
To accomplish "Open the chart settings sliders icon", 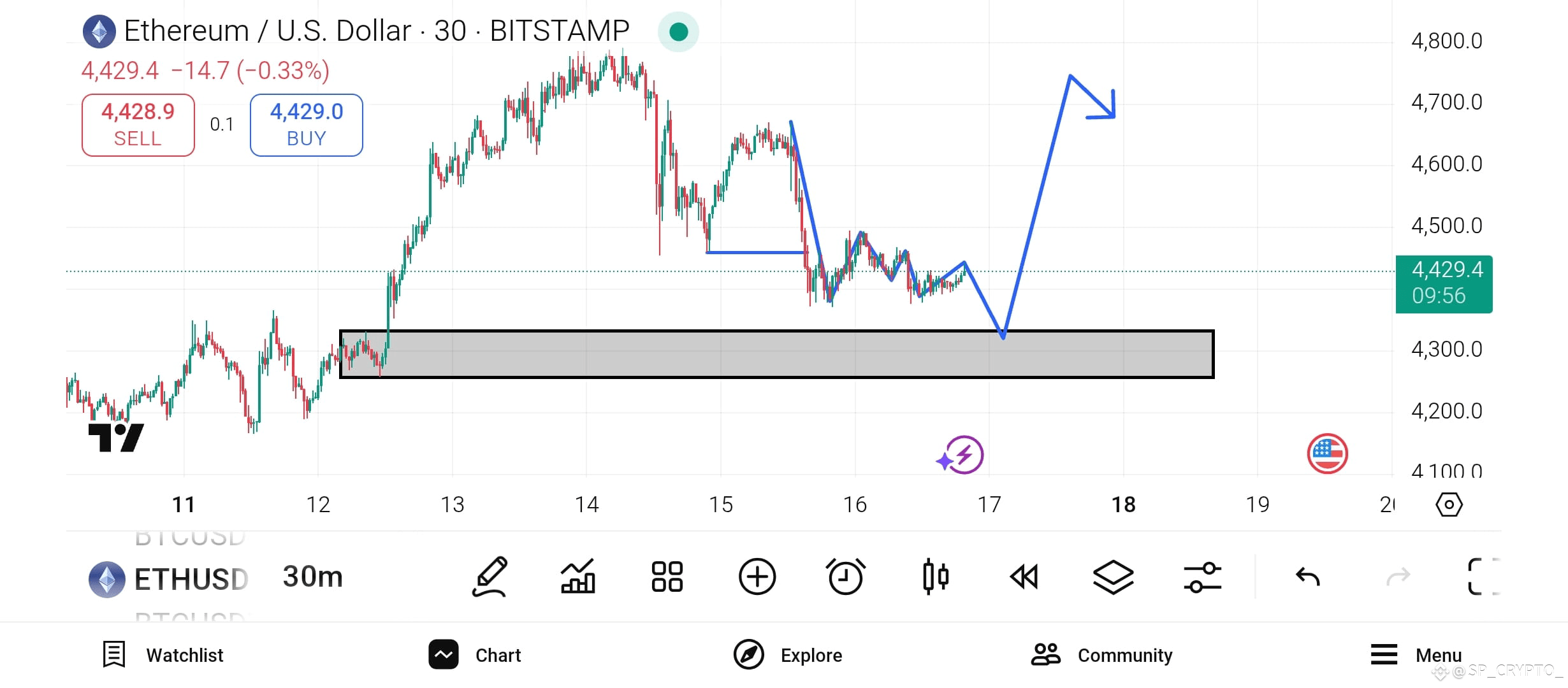I will coord(1203,577).
